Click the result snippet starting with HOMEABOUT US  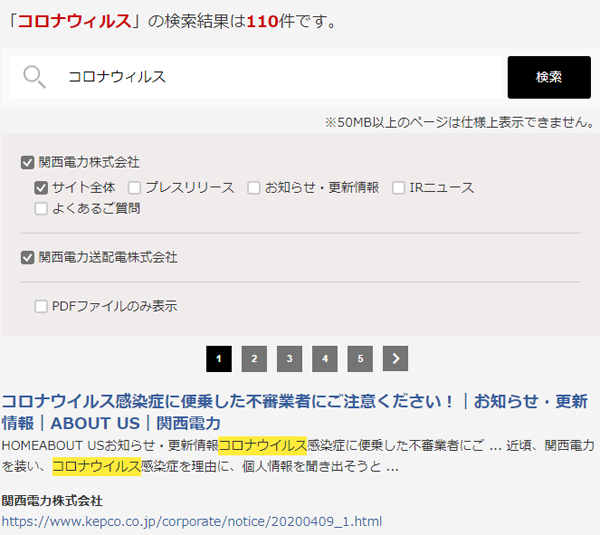click(298, 456)
